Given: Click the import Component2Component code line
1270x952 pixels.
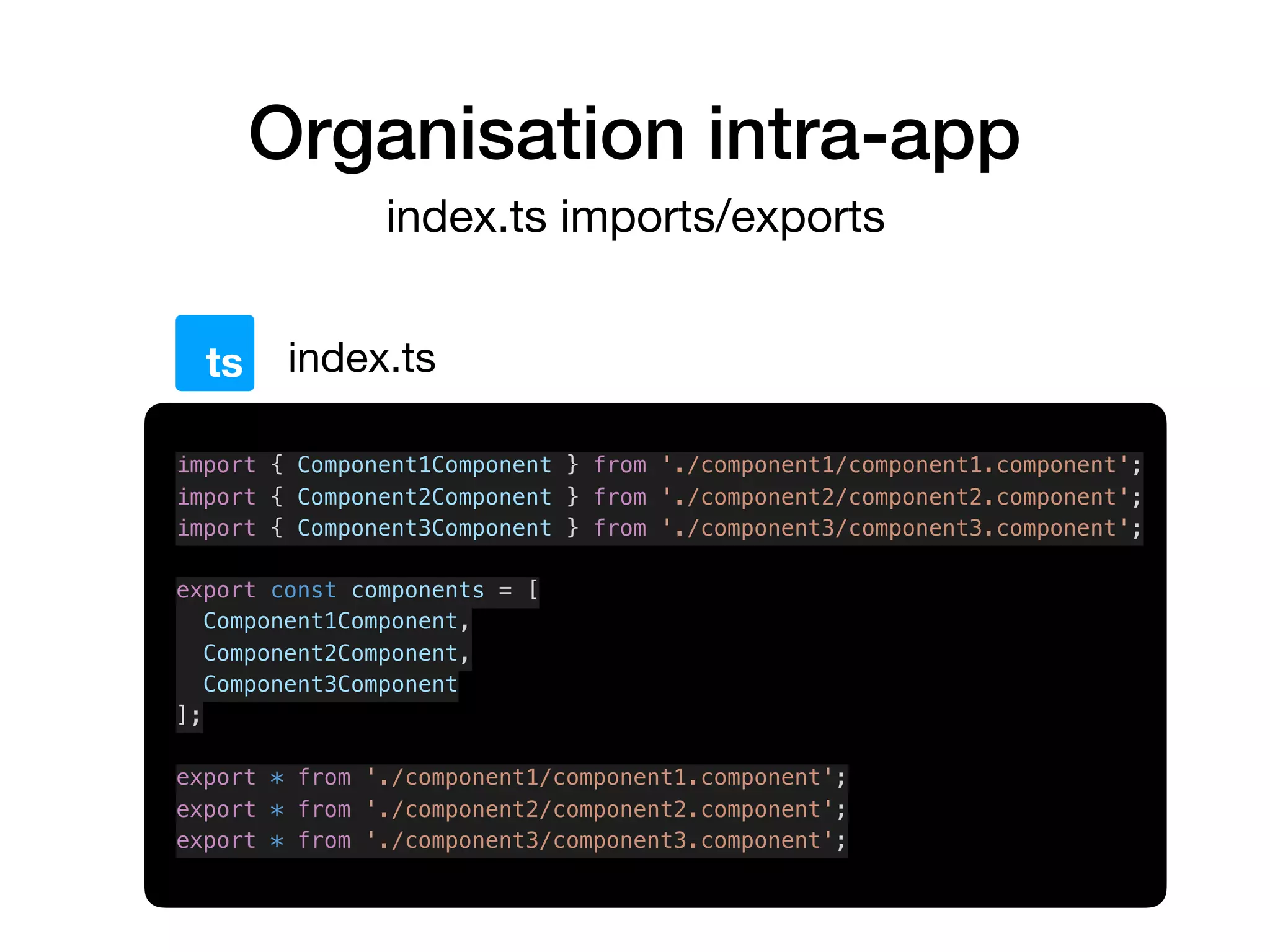Looking at the screenshot, I should (660, 497).
